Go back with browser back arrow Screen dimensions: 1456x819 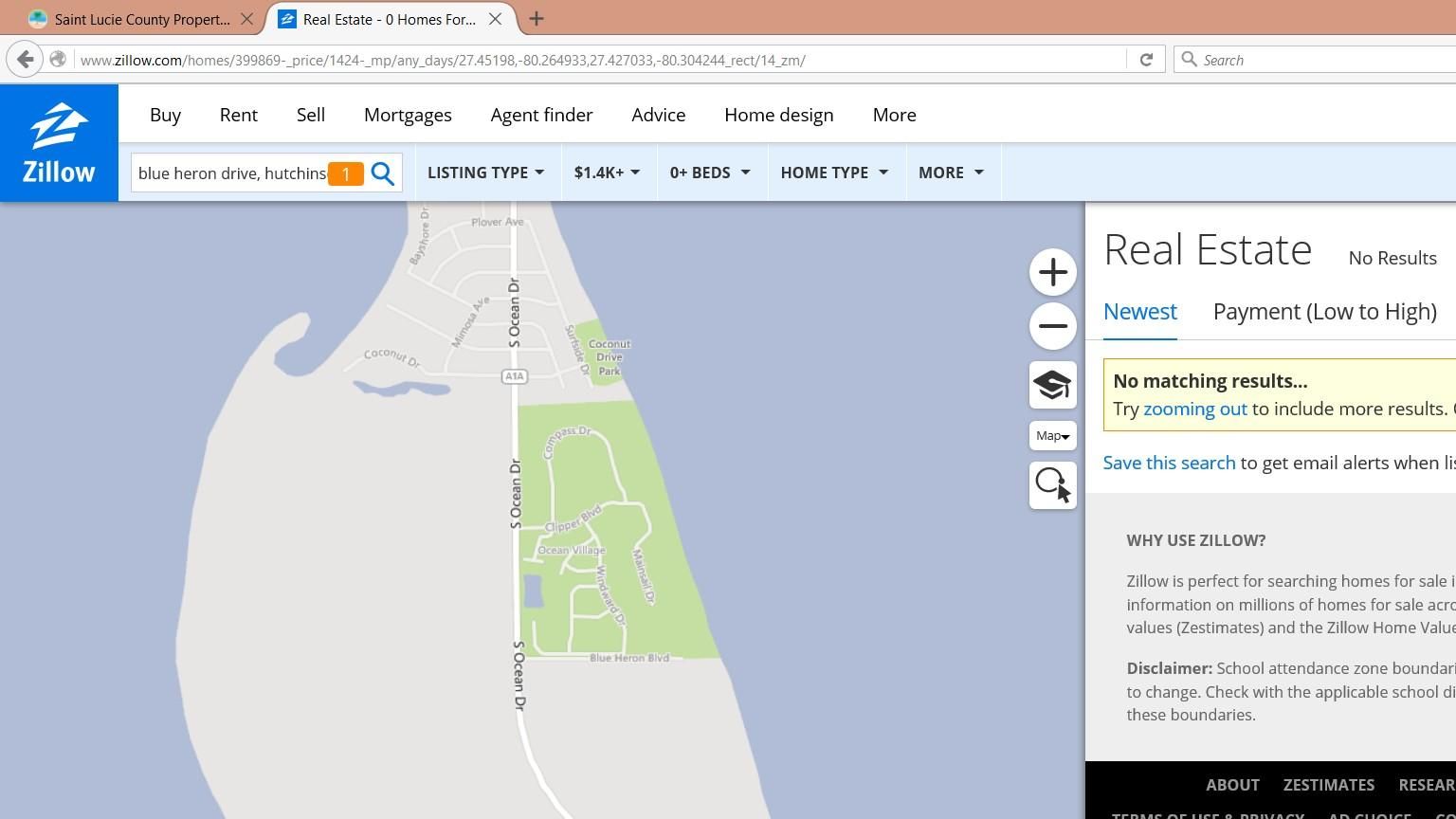coord(25,60)
